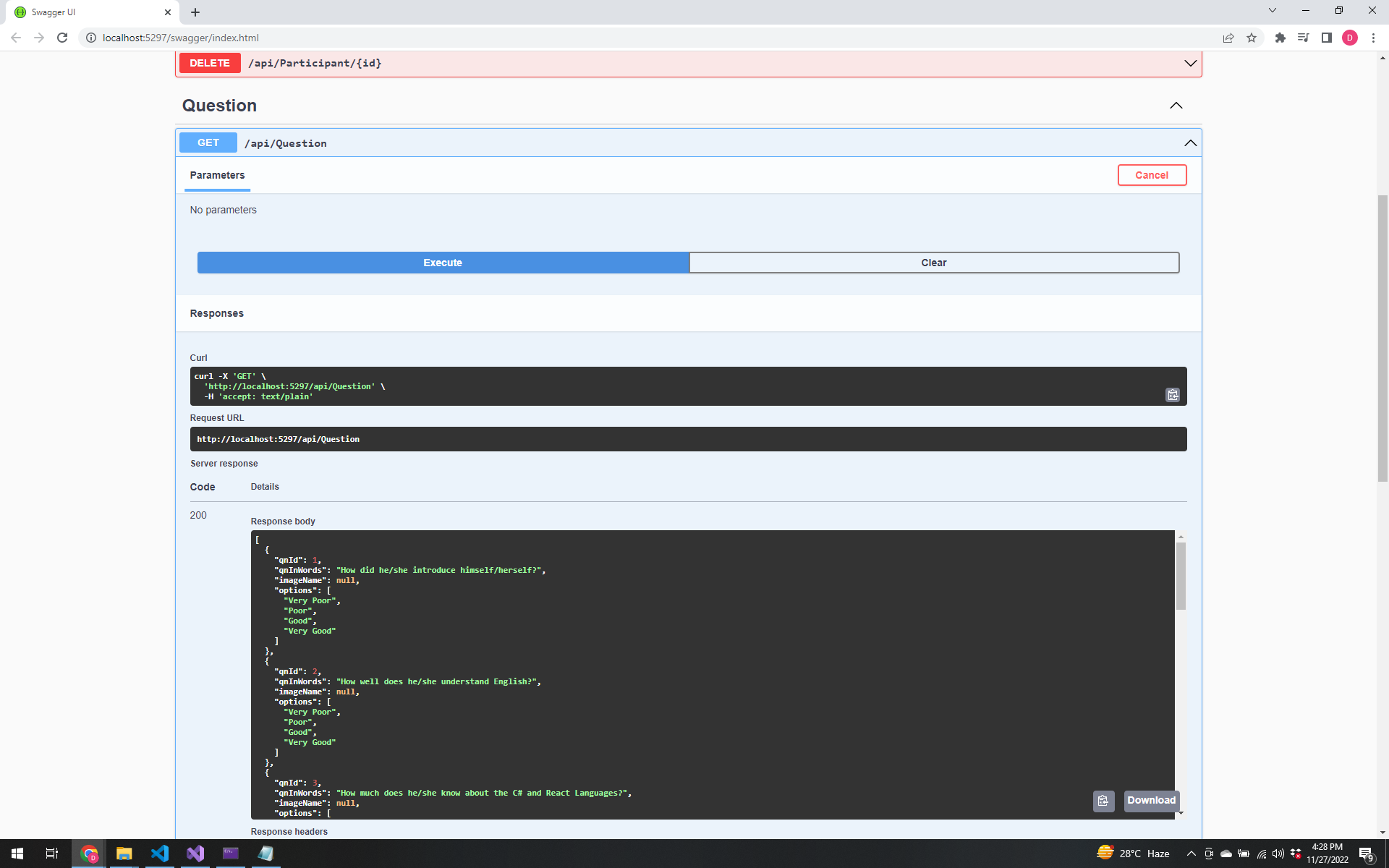1389x868 pixels.
Task: Open OneDrive from the system tray
Action: coord(1226,854)
